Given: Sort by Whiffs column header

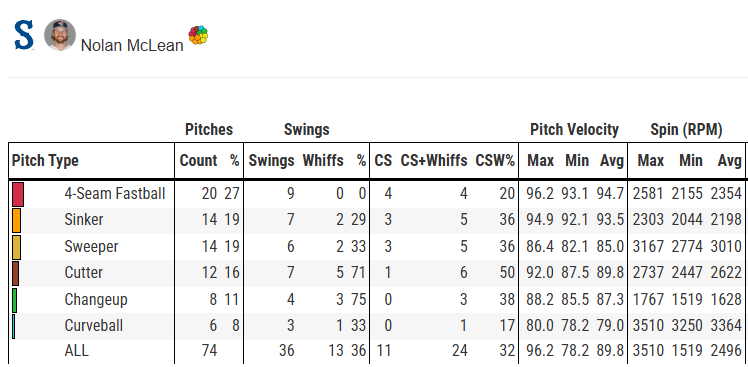Looking at the screenshot, I should (x=323, y=161).
